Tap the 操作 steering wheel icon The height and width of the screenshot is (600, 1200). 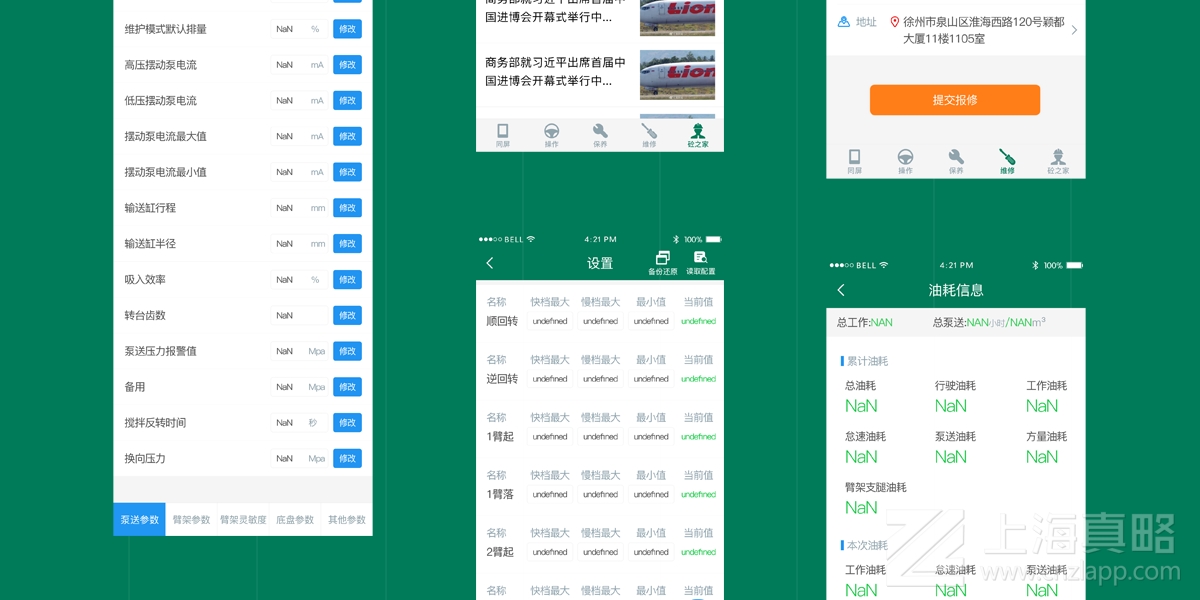tap(551, 131)
